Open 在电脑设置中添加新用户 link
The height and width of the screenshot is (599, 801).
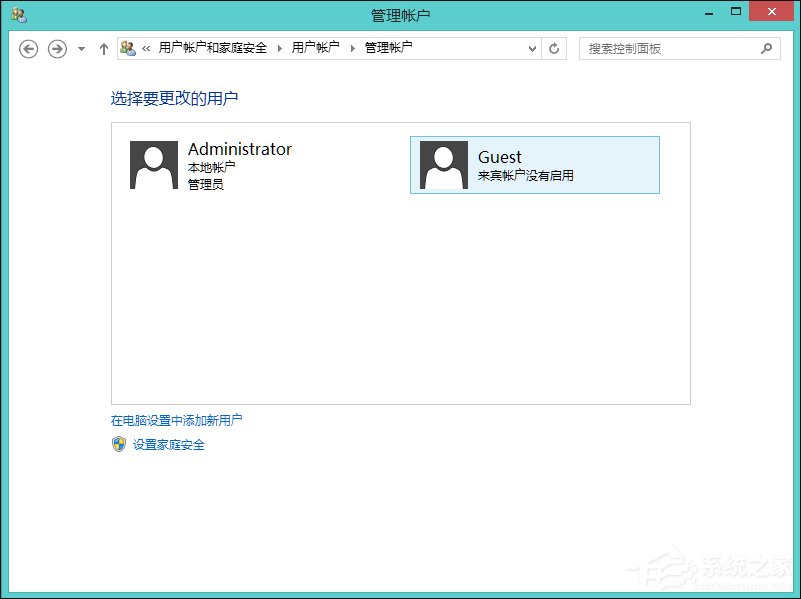pos(176,419)
